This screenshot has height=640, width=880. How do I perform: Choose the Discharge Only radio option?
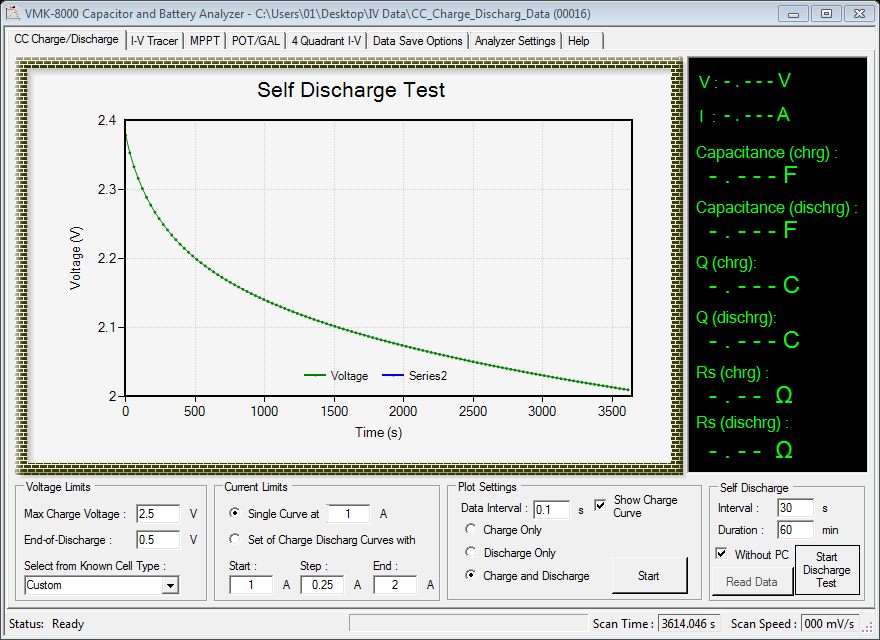click(x=470, y=552)
